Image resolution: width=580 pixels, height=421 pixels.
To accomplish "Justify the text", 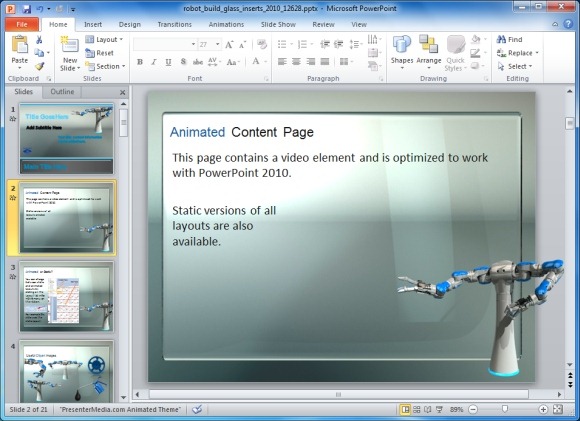I will 325,61.
